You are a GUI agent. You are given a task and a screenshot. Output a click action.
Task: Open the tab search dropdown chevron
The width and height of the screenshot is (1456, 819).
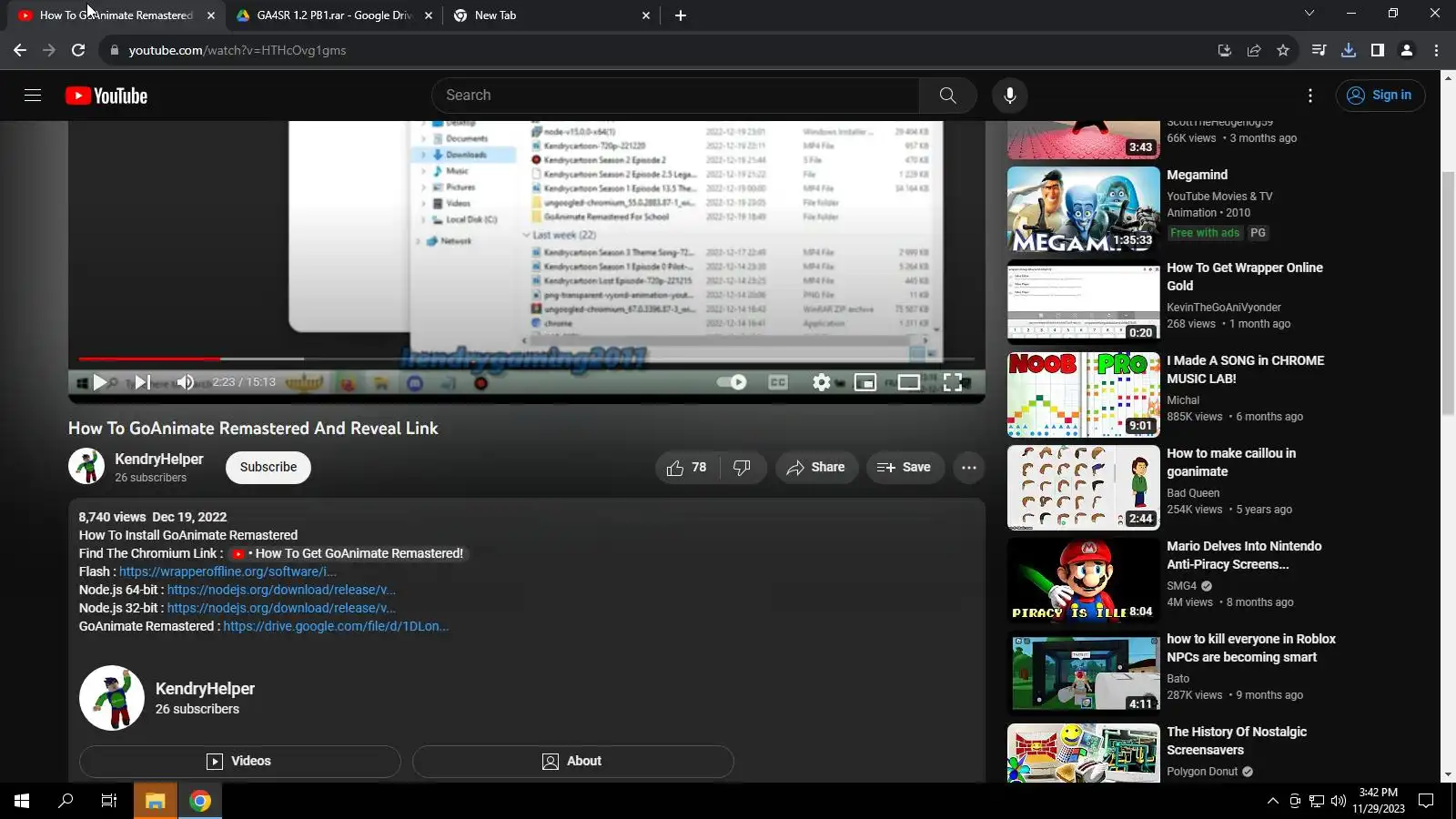pos(1309,14)
